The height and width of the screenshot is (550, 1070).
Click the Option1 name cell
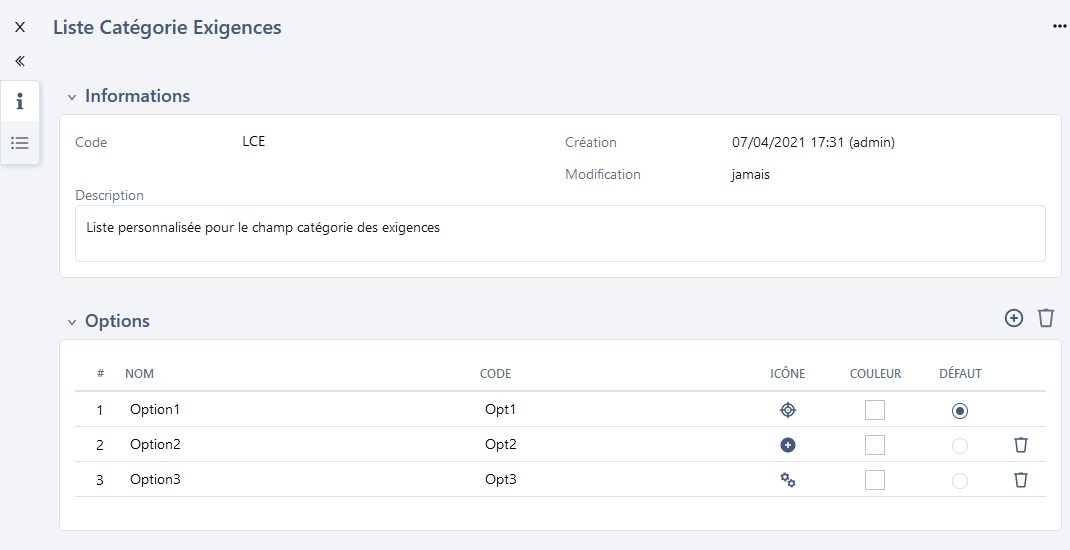pos(155,410)
